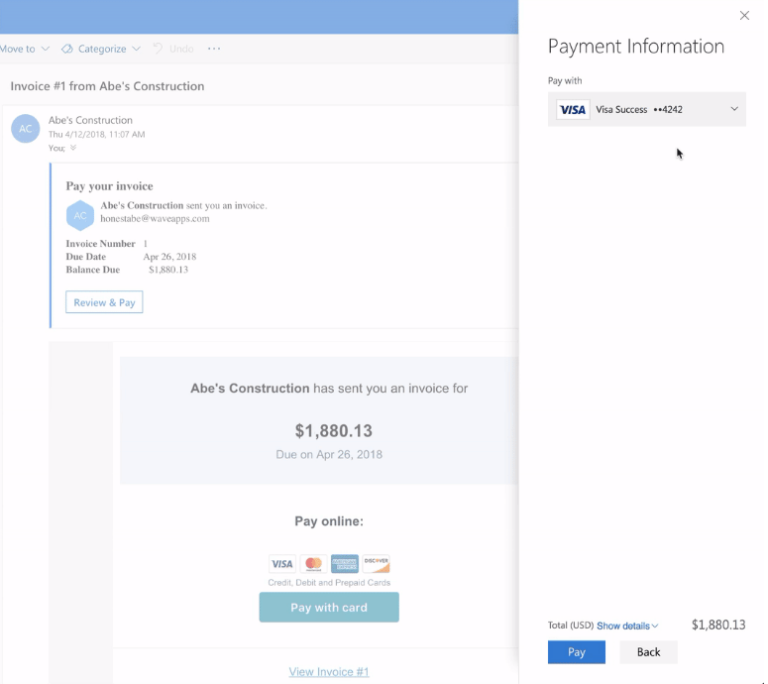Click the Due Date Apr 26, 2018 value
This screenshot has width=768, height=684.
(x=169, y=257)
